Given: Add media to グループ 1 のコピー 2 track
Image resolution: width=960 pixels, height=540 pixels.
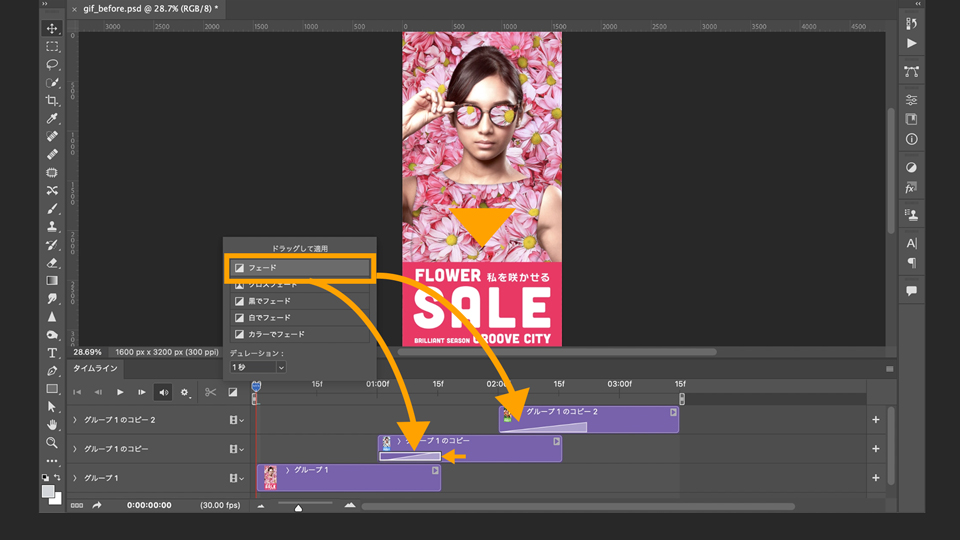Looking at the screenshot, I should 876,419.
